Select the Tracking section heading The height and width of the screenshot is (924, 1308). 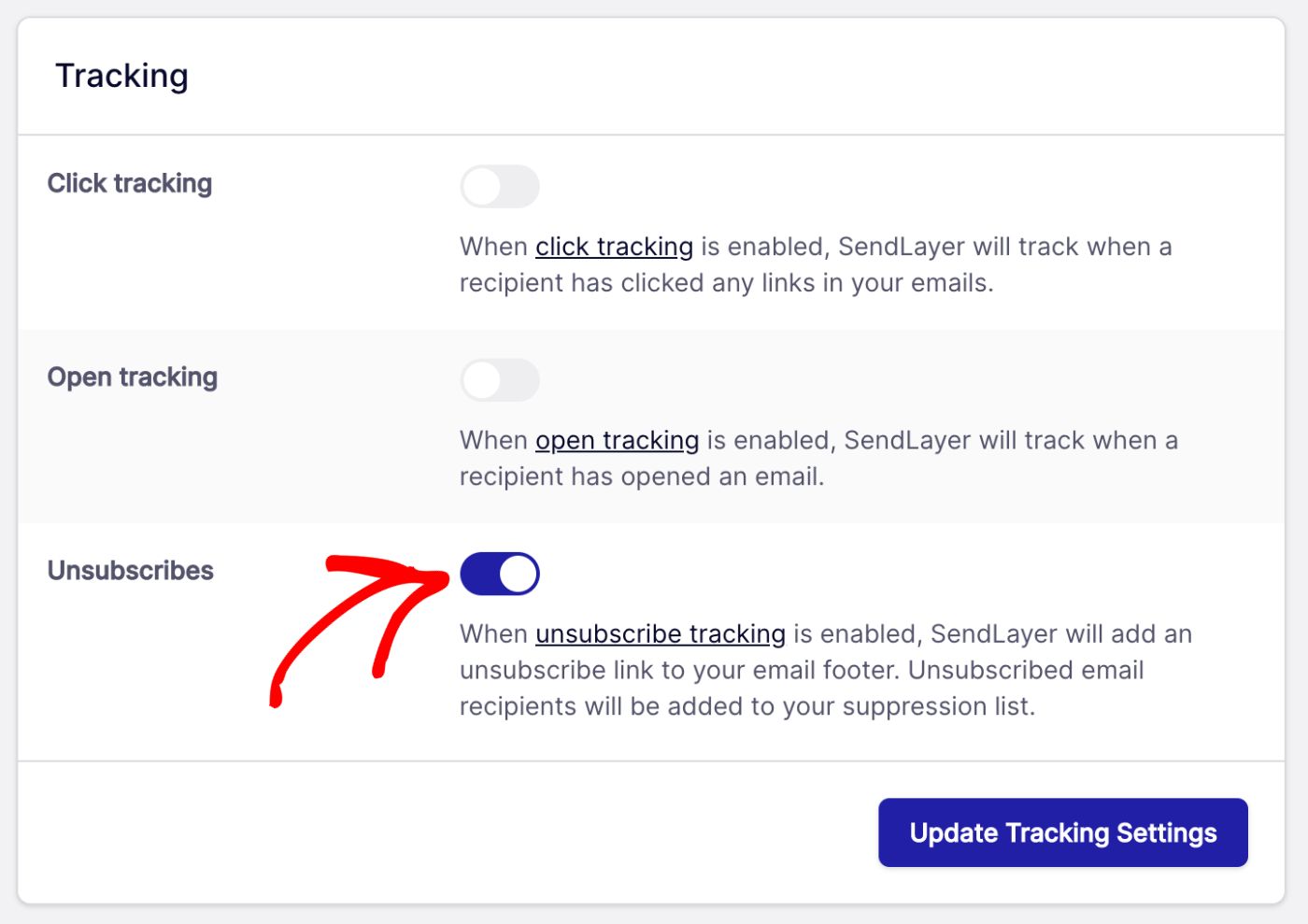(x=122, y=76)
